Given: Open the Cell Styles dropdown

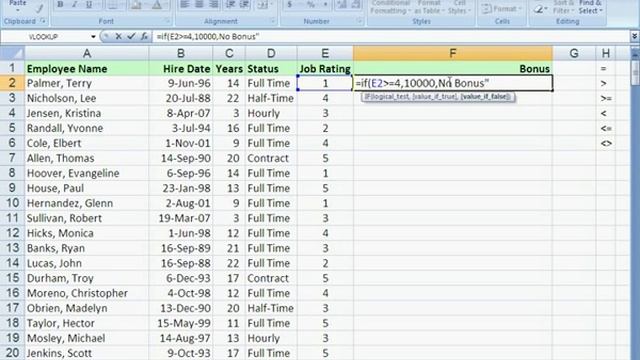Looking at the screenshot, I should pos(459,7).
